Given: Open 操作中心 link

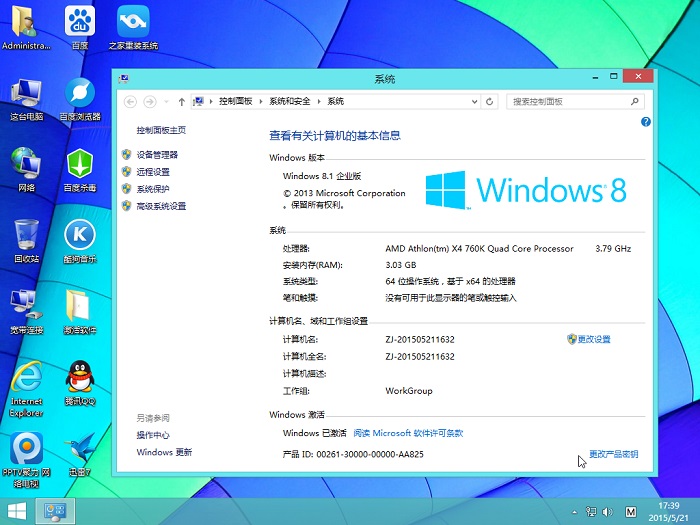Looking at the screenshot, I should tap(153, 435).
